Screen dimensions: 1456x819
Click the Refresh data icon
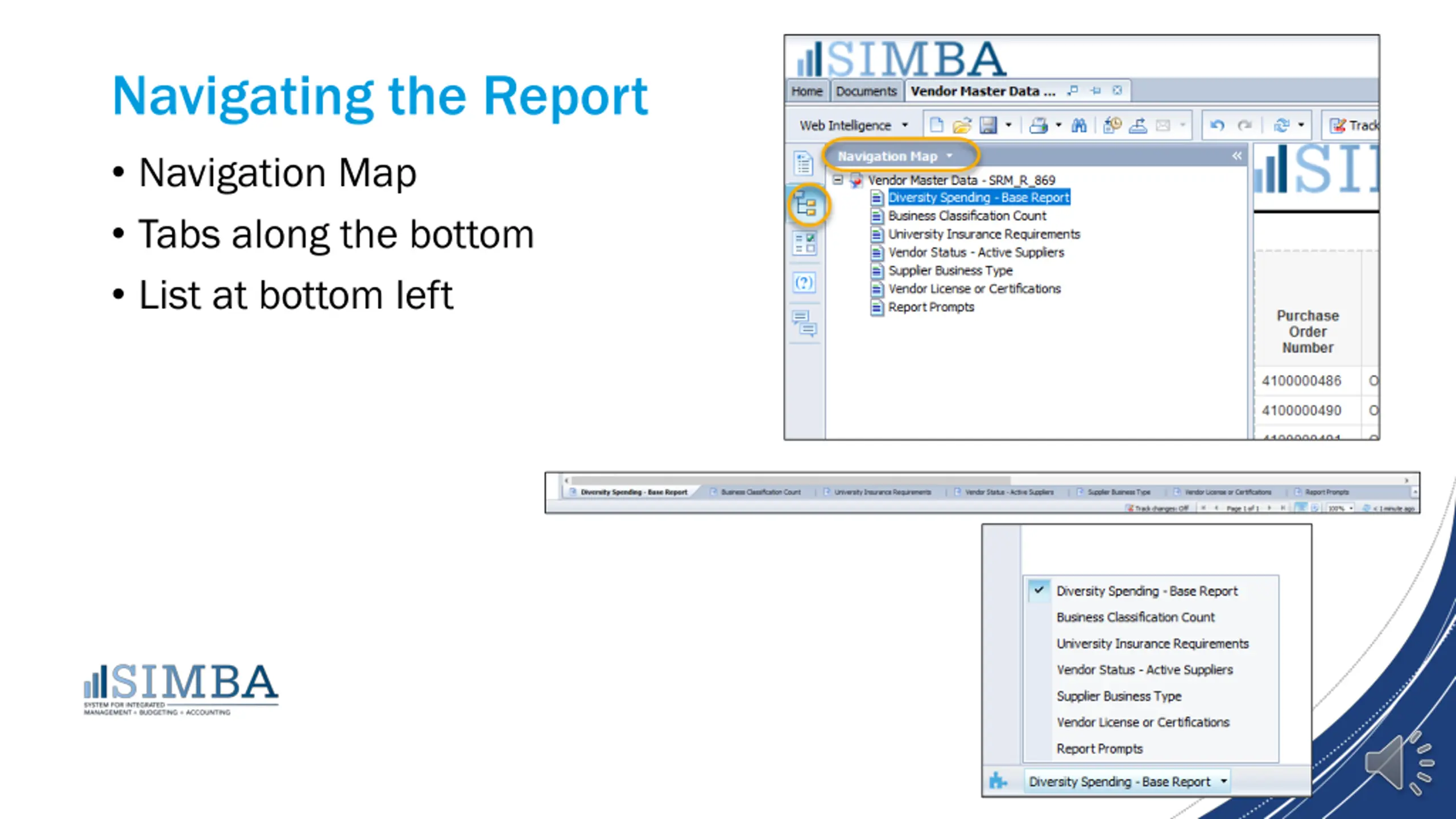(x=1281, y=125)
